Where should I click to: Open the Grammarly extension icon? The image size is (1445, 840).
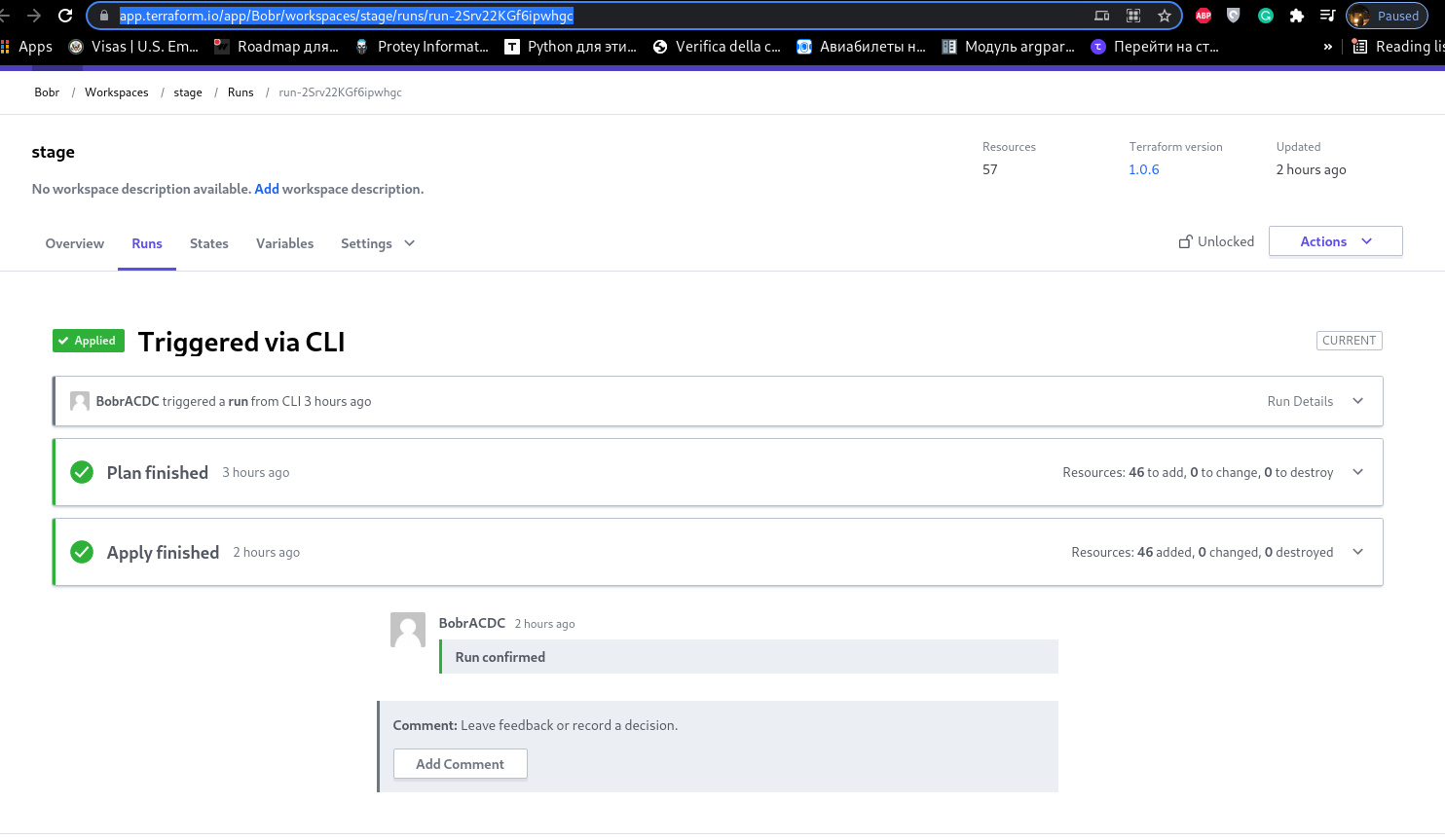(x=1266, y=16)
